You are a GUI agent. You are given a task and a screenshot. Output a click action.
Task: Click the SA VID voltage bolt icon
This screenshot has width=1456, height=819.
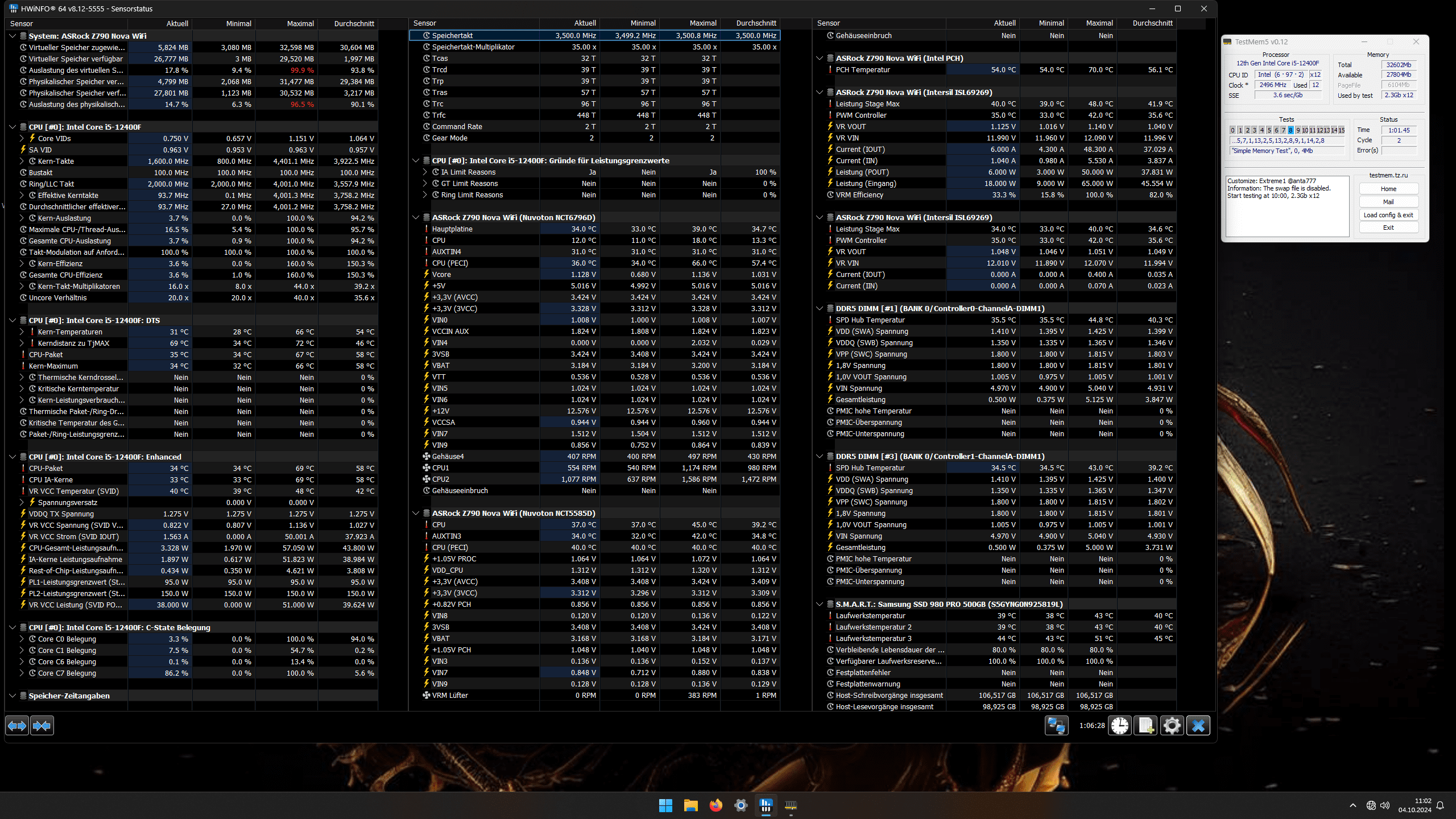click(x=23, y=150)
